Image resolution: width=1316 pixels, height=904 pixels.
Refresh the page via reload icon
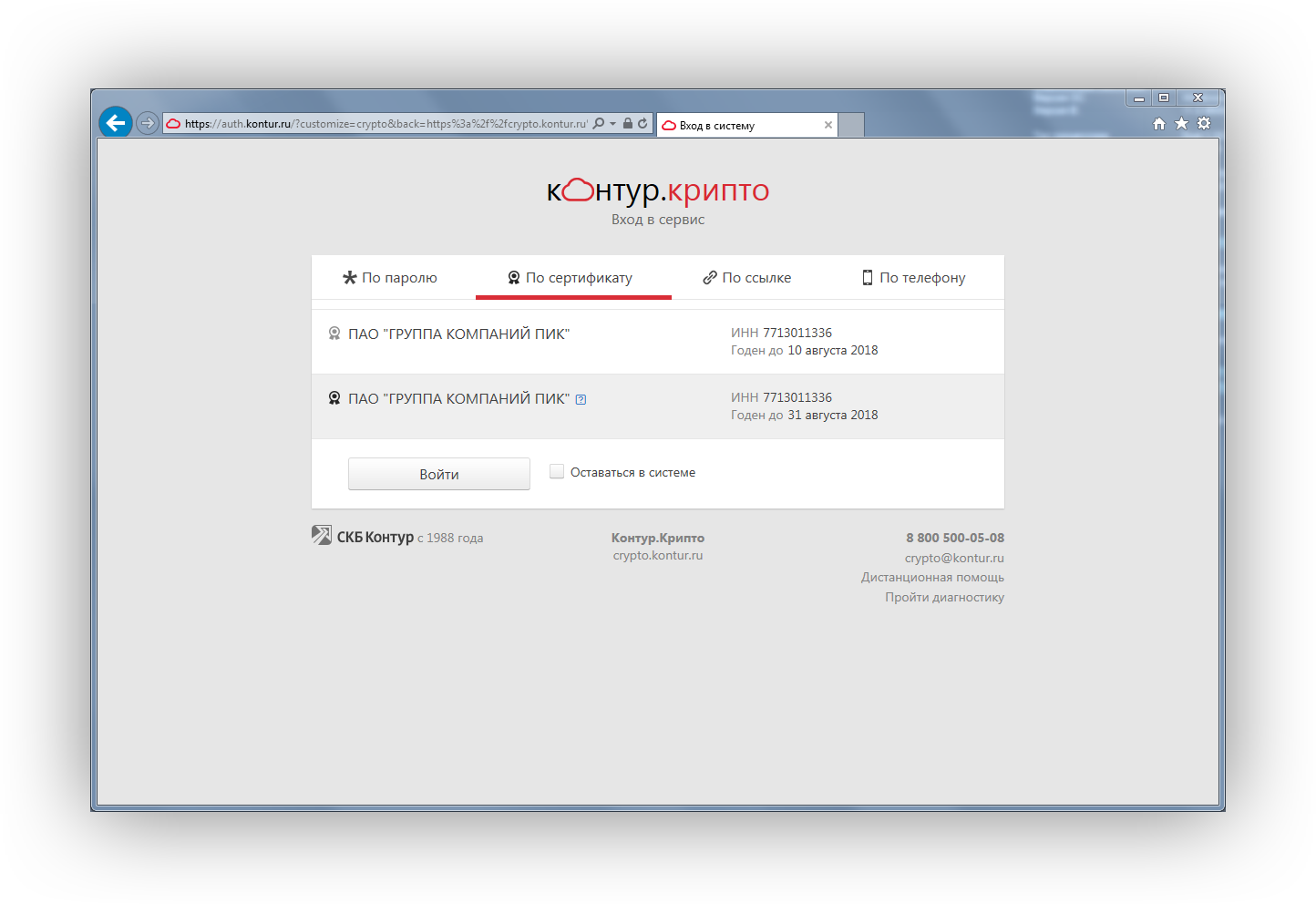pos(643,123)
